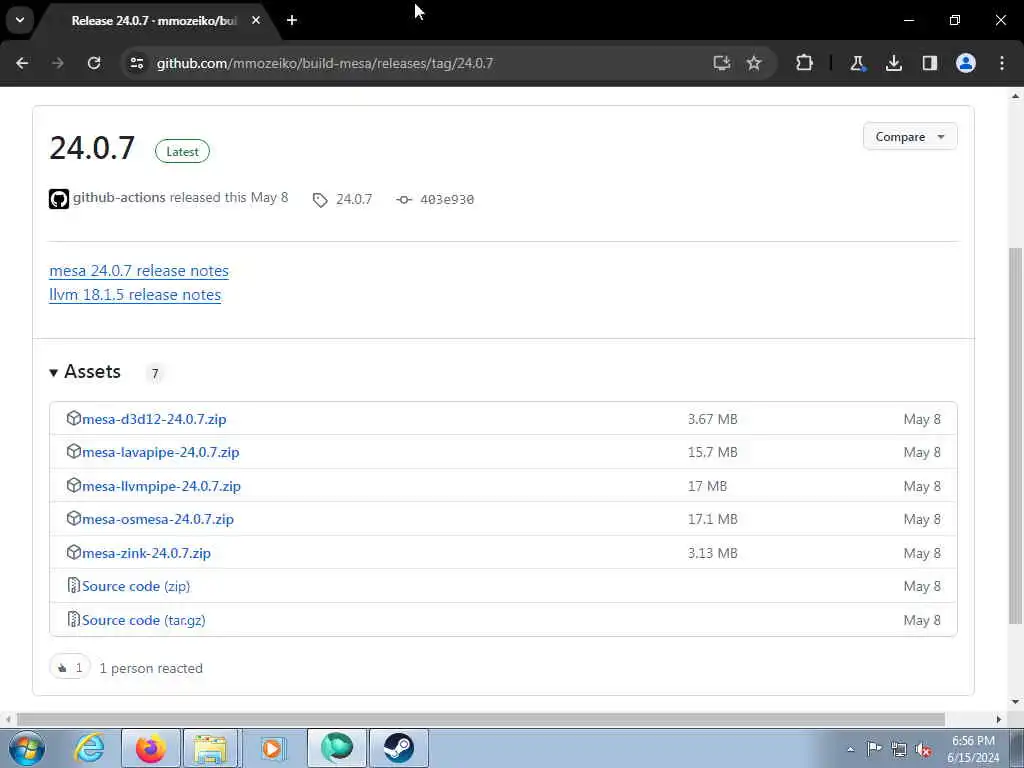This screenshot has width=1024, height=768.
Task: Click file icon beside Source code (tar.gz)
Action: [x=74, y=618]
